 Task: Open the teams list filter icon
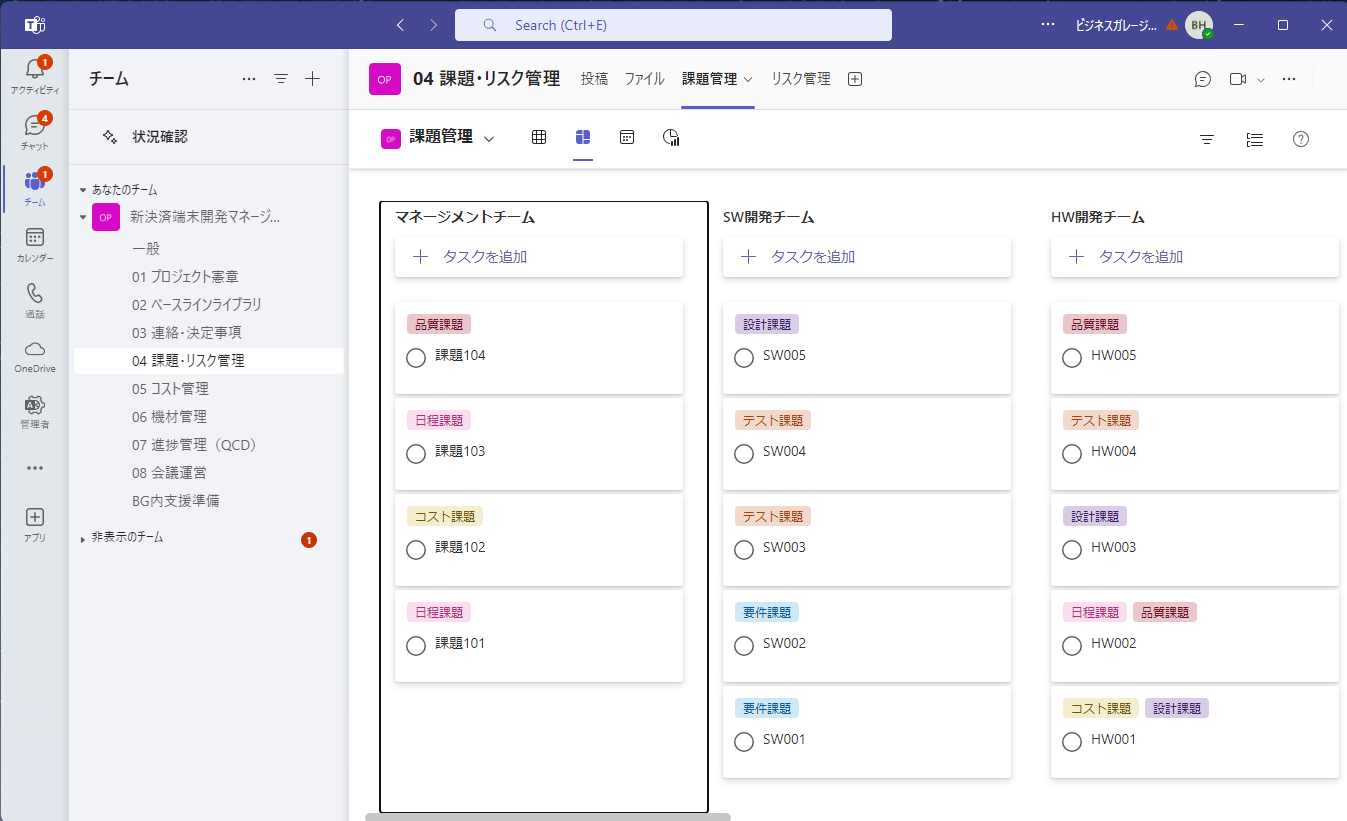281,79
